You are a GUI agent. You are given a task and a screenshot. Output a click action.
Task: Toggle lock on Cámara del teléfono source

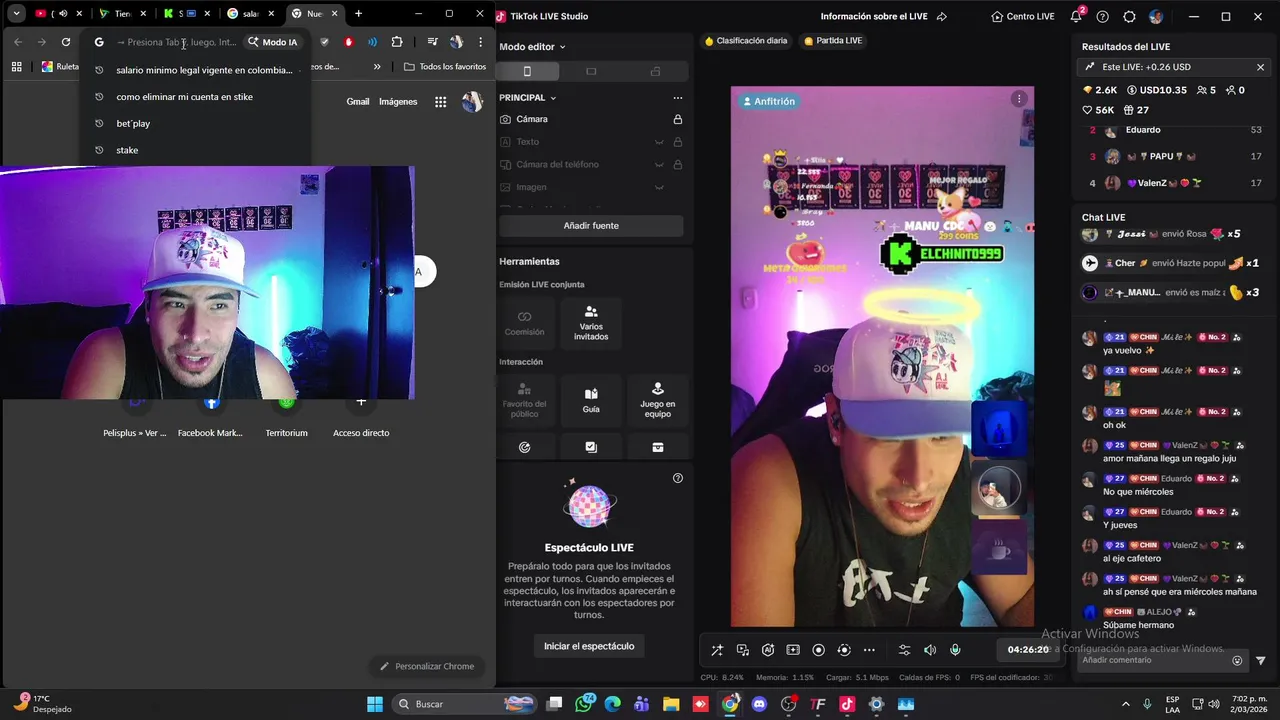click(x=678, y=165)
